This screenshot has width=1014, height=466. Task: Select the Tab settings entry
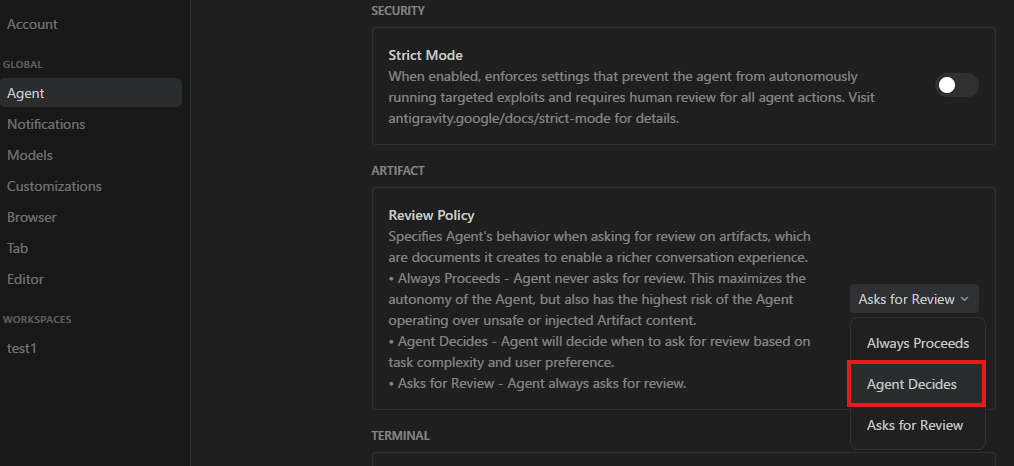[17, 248]
